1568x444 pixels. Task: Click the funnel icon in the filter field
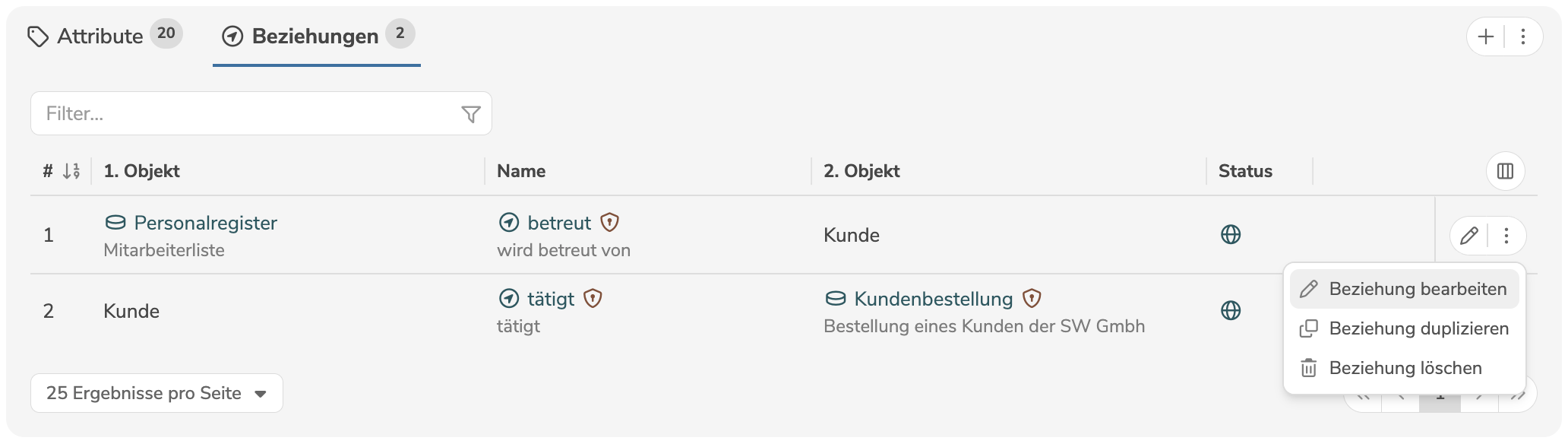pyautogui.click(x=472, y=113)
